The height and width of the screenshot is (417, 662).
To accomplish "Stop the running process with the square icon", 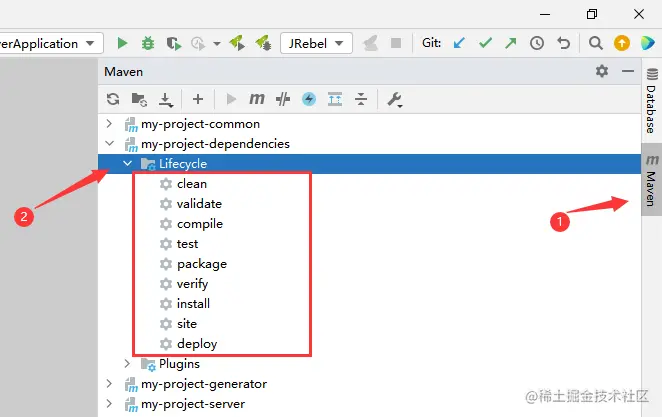I will [396, 43].
